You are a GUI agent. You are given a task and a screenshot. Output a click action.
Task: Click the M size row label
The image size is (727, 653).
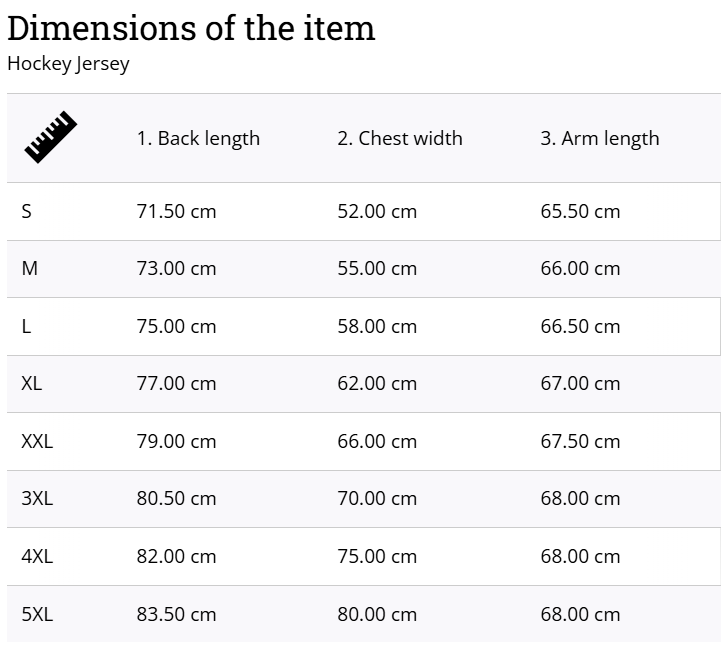tap(30, 269)
